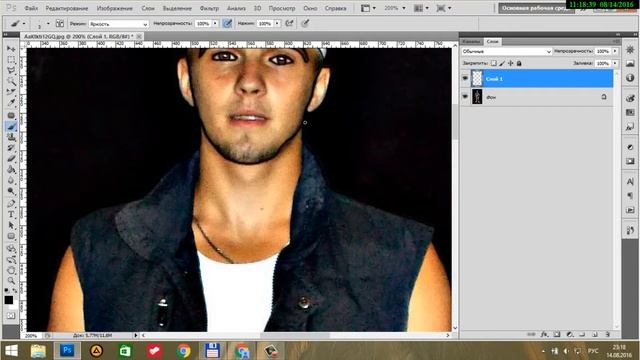640x360 pixels.
Task: Select the Hand tool
Action: (11, 270)
